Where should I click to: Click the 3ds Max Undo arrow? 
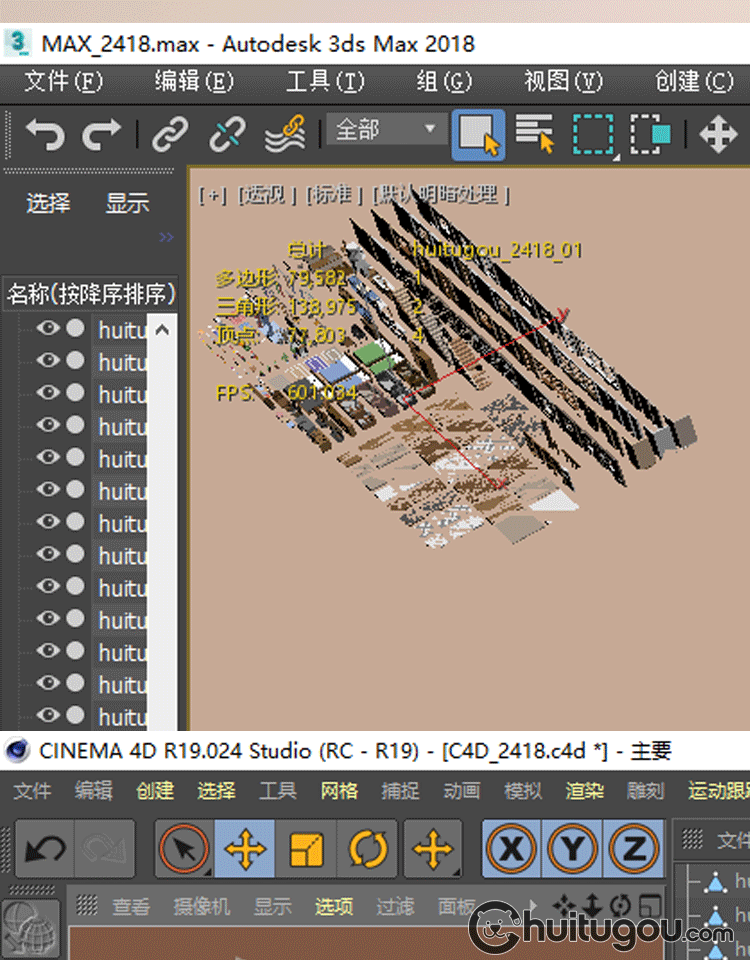click(45, 134)
